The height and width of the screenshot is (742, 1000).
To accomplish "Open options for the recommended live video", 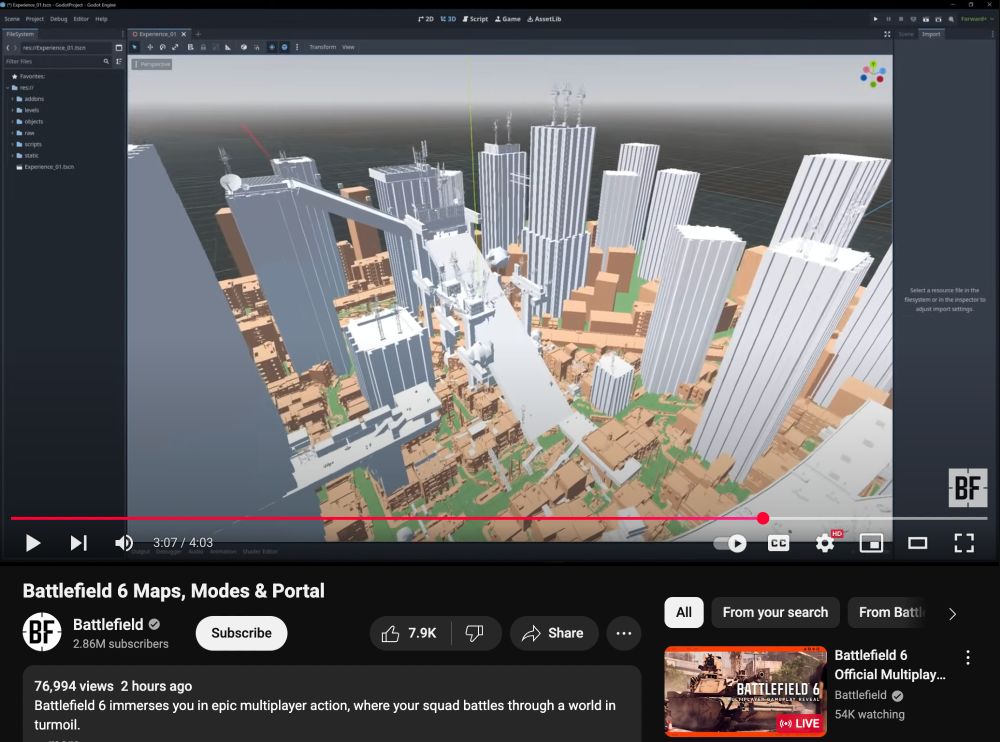I will click(x=967, y=658).
